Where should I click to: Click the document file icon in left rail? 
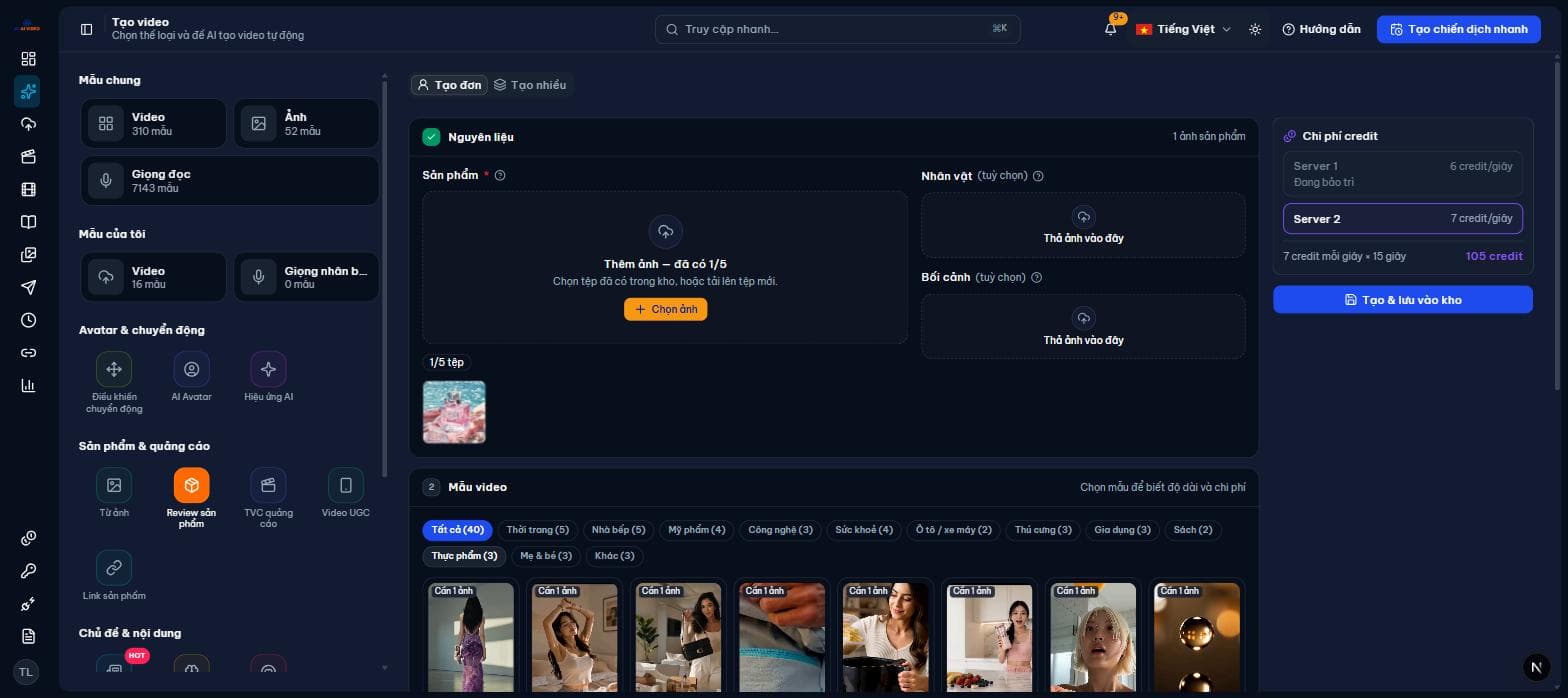(28, 636)
